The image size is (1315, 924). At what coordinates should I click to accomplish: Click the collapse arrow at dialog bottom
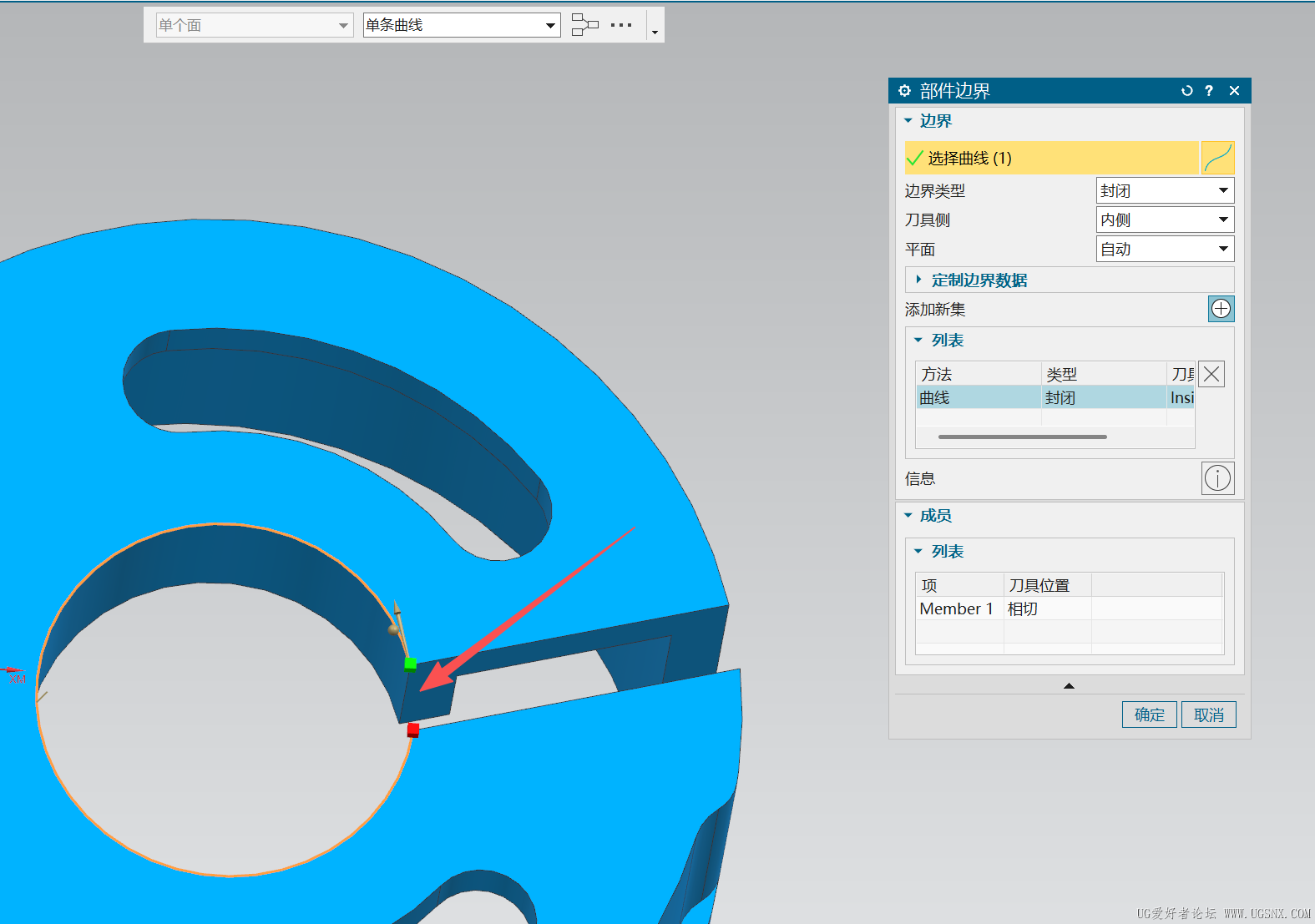point(1069,685)
